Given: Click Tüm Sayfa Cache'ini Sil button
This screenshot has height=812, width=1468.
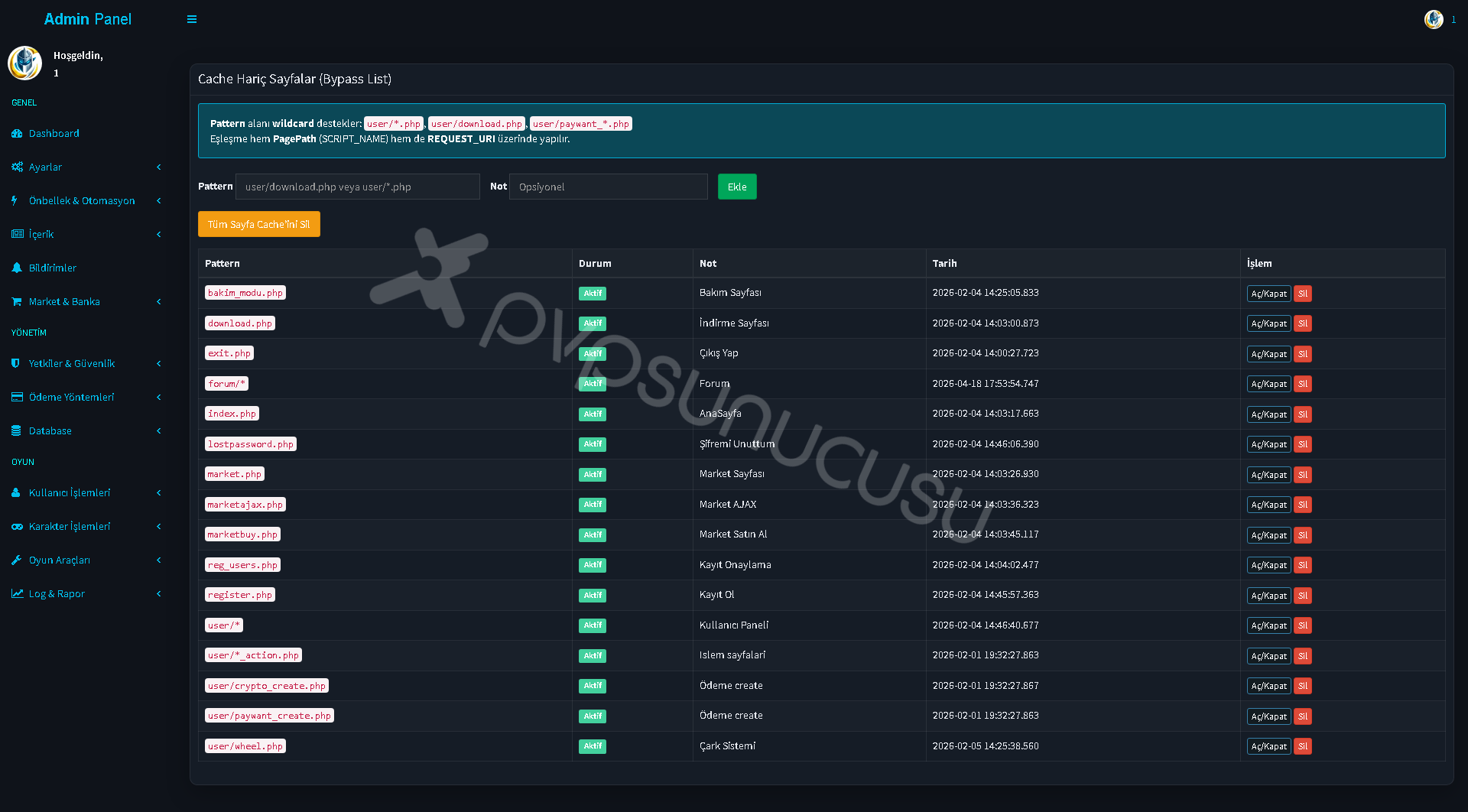Looking at the screenshot, I should pyautogui.click(x=259, y=224).
